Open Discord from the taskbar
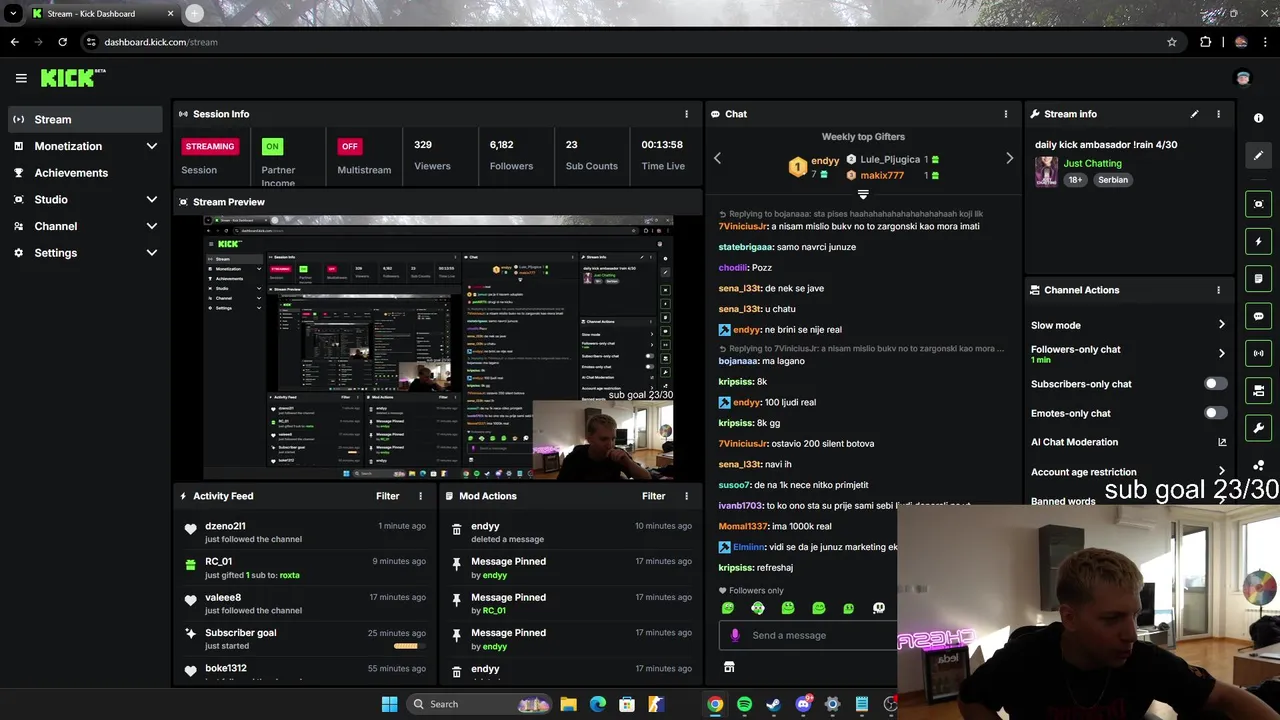This screenshot has width=1280, height=720. point(803,704)
